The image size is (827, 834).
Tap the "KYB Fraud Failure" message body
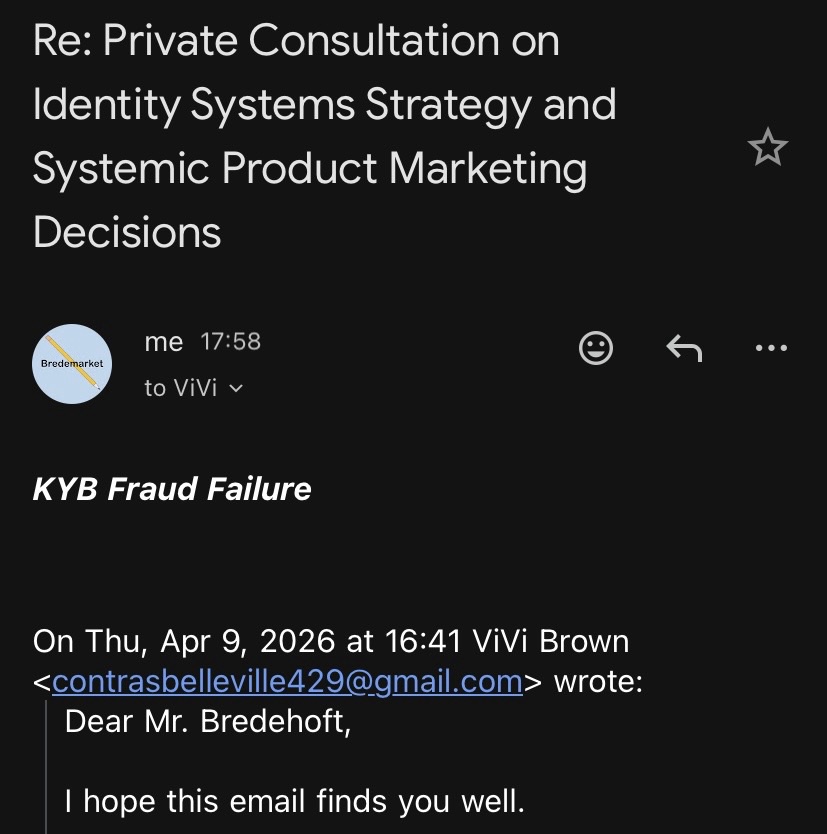(172, 489)
